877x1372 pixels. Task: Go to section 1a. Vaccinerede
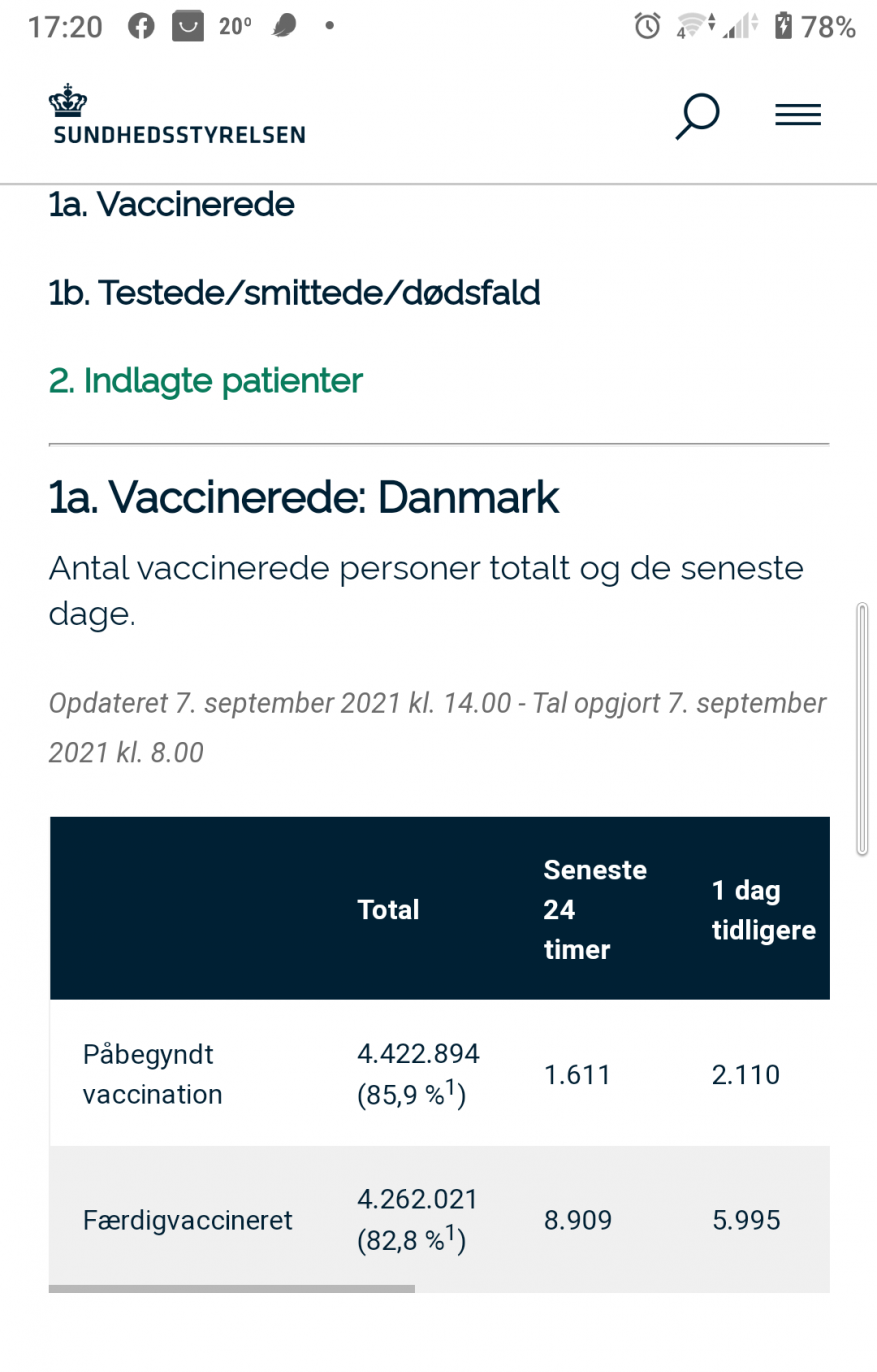[171, 205]
